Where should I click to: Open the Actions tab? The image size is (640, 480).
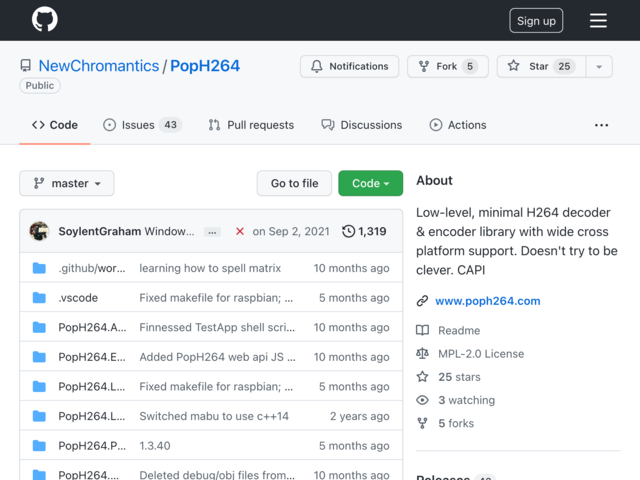click(x=458, y=125)
